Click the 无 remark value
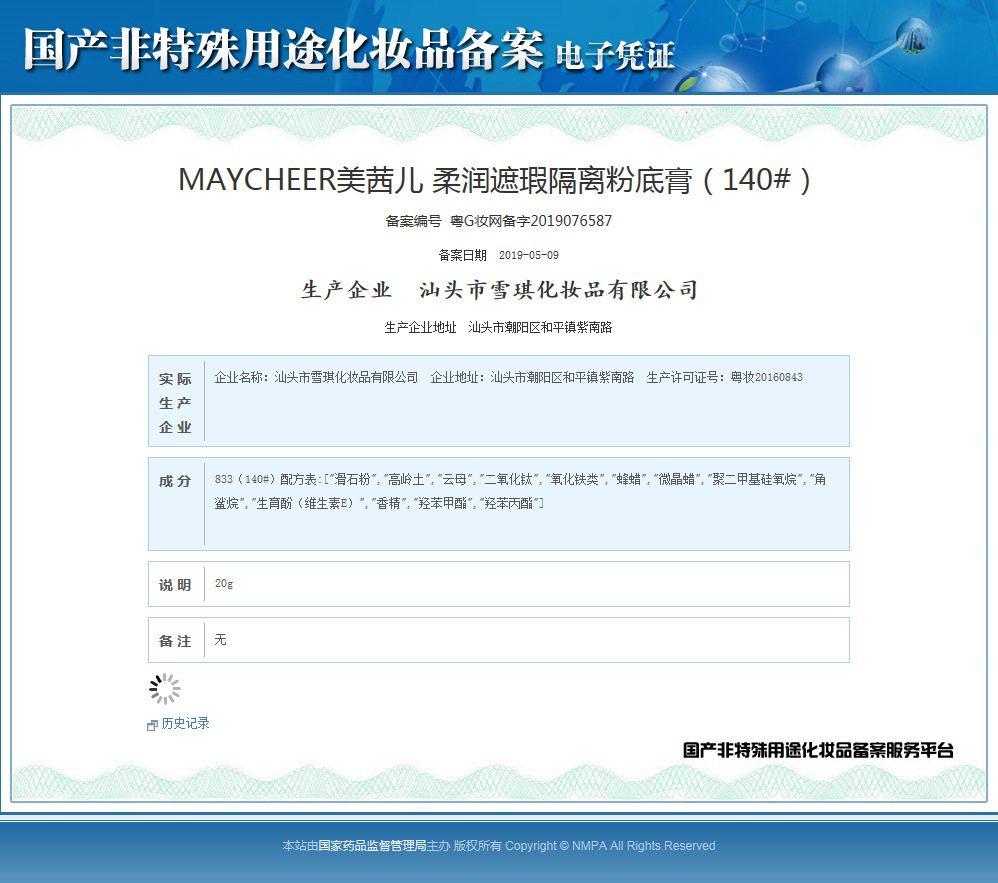The height and width of the screenshot is (883, 998). (220, 639)
